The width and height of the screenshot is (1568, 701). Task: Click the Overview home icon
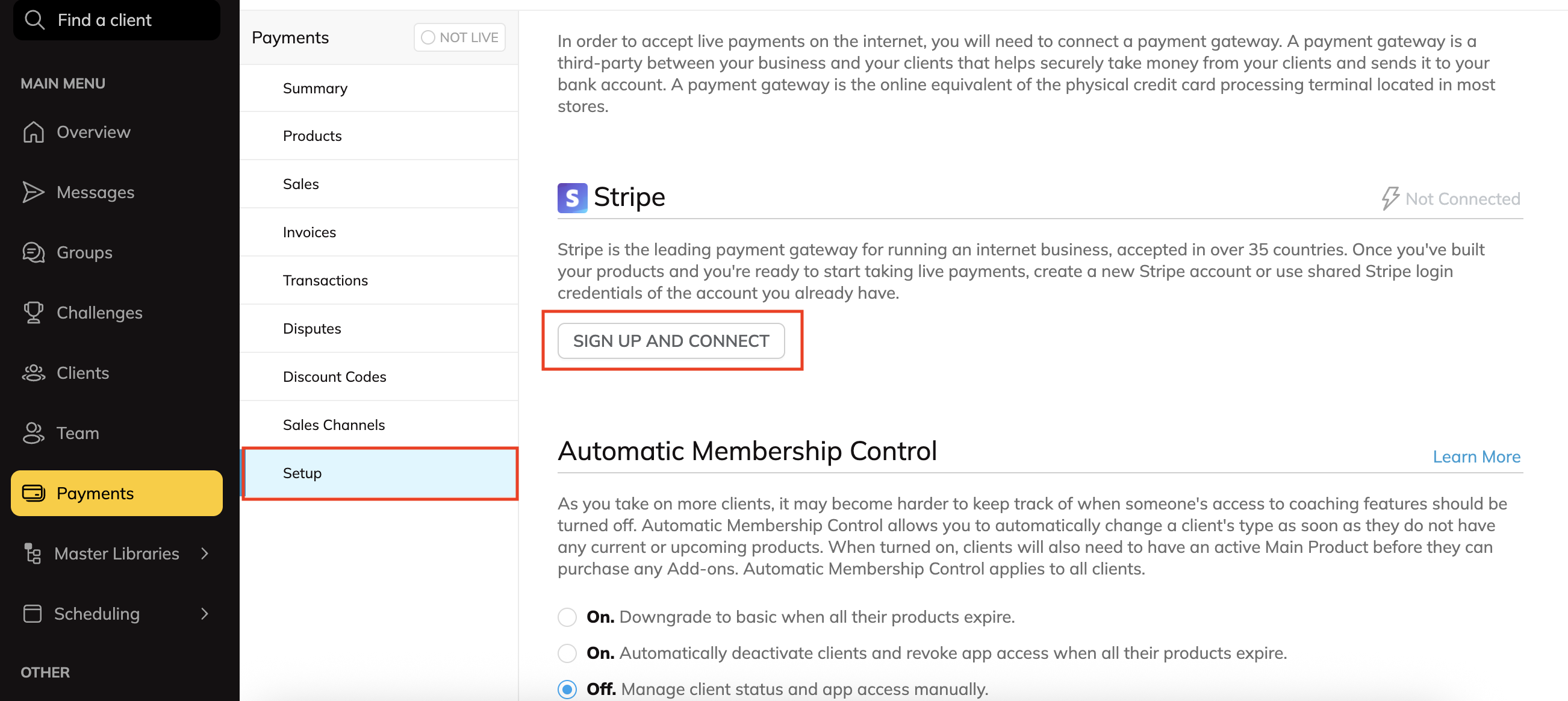[34, 132]
